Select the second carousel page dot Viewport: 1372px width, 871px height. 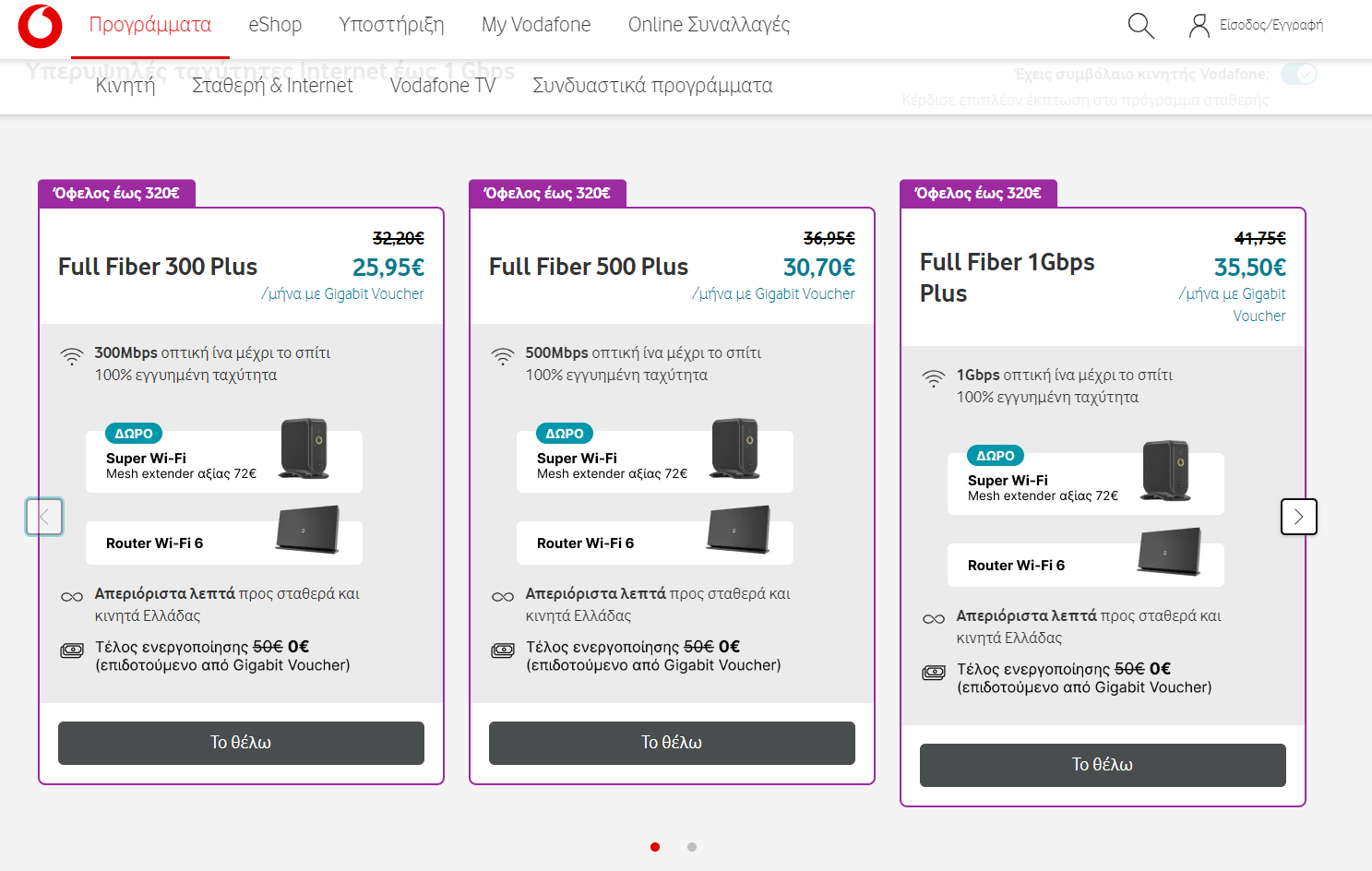[692, 847]
